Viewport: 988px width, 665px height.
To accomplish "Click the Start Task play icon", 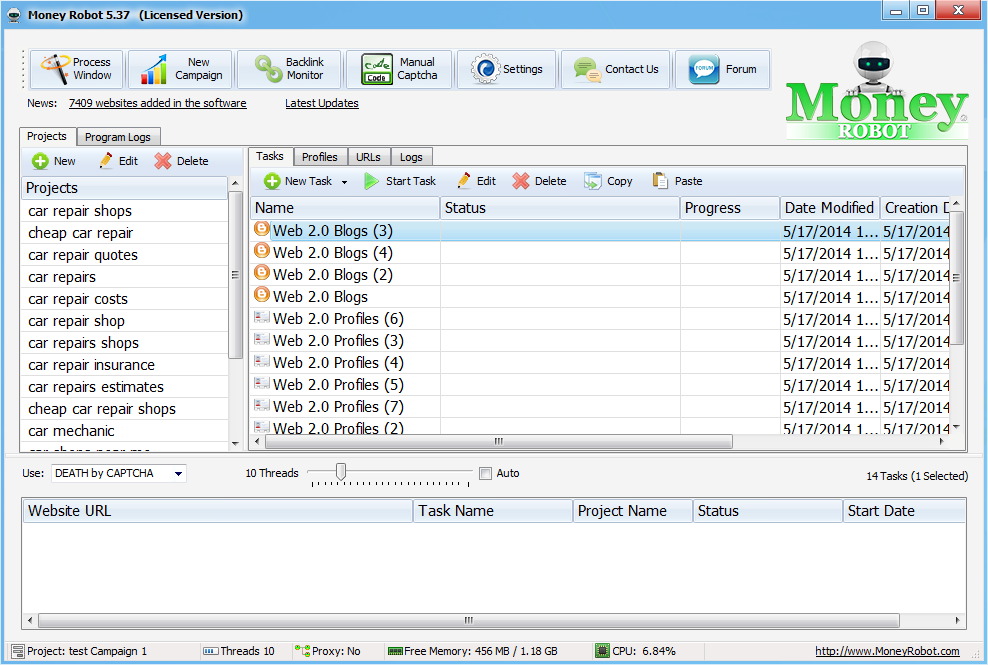I will click(371, 182).
